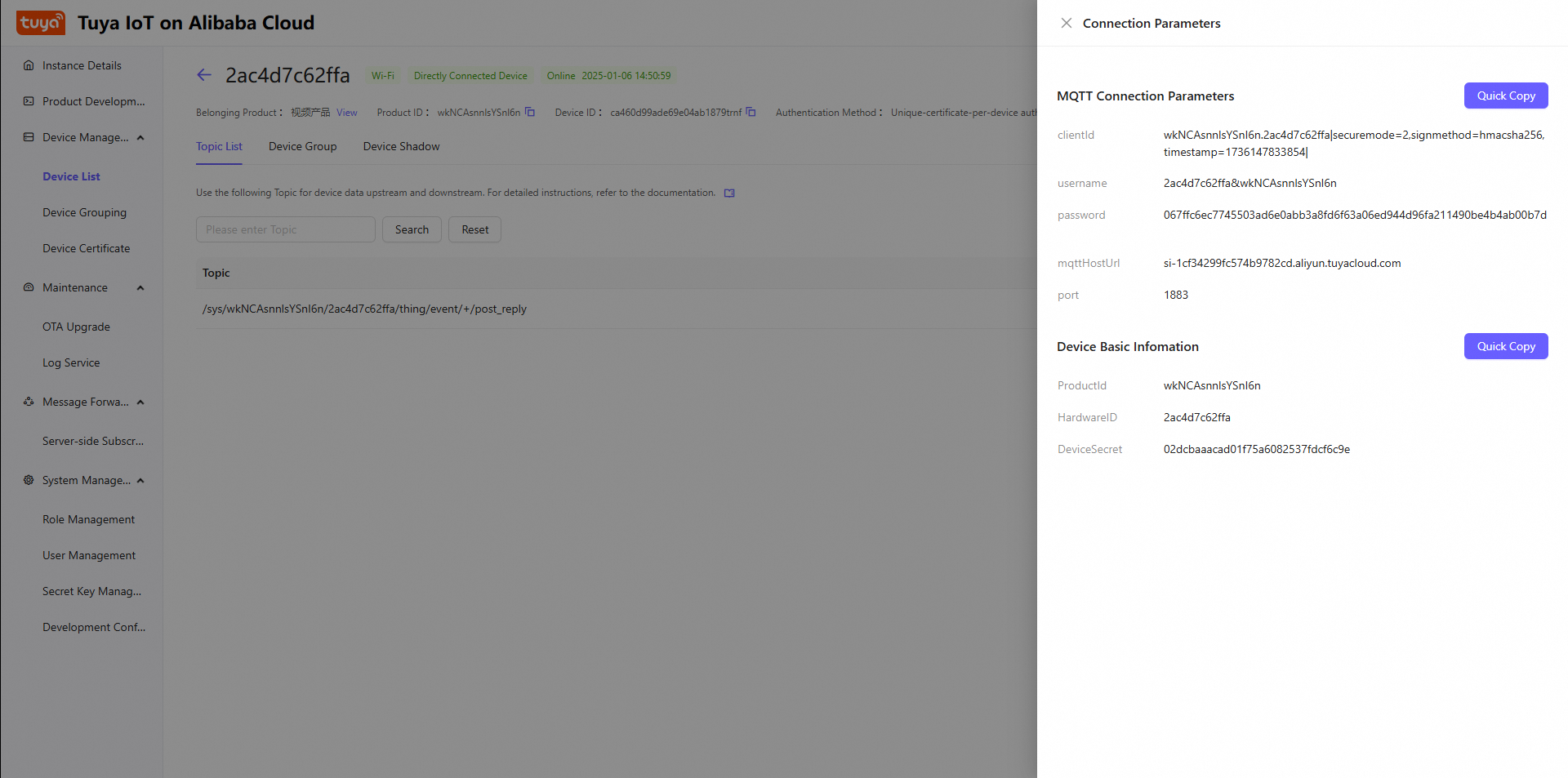This screenshot has height=778, width=1568.
Task: Click the mqttHostUrl value
Action: pyautogui.click(x=1282, y=263)
